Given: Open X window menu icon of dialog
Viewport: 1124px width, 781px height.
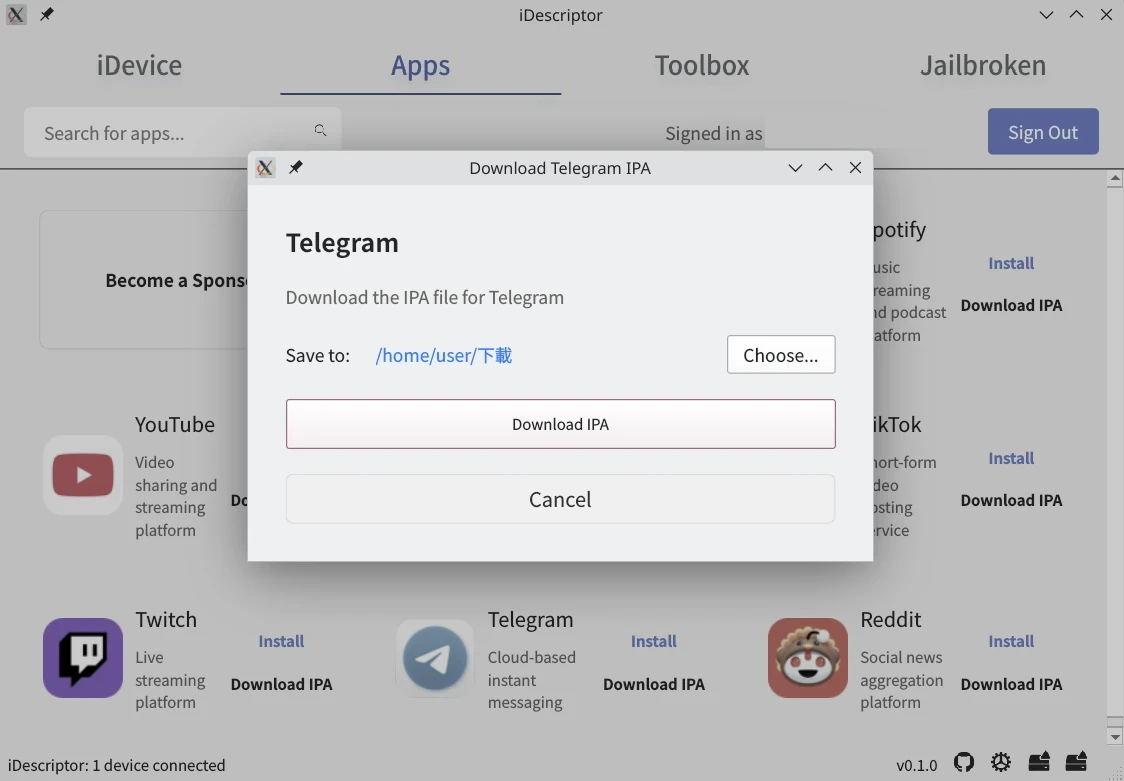Looking at the screenshot, I should click(x=265, y=168).
